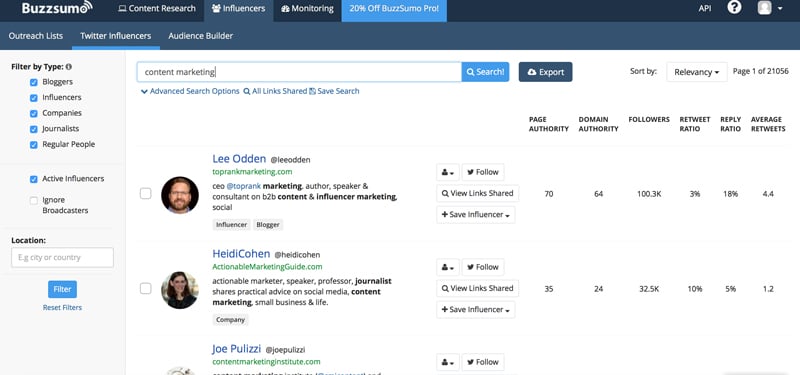Screen dimensions: 800x375
Task: Click Page 1 of 21056 text
Action: (x=761, y=71)
